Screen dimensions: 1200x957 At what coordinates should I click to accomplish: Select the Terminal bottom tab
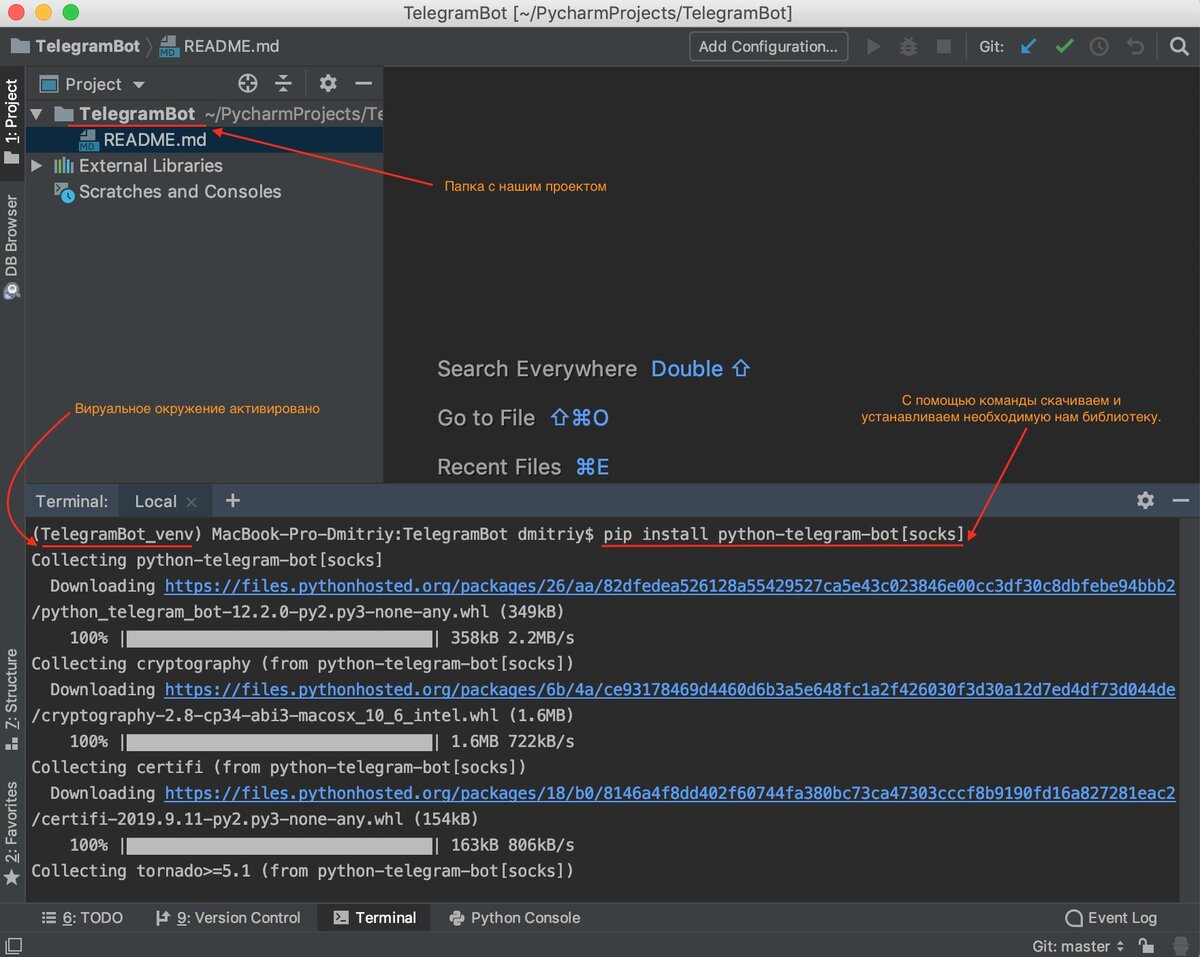pyautogui.click(x=375, y=917)
